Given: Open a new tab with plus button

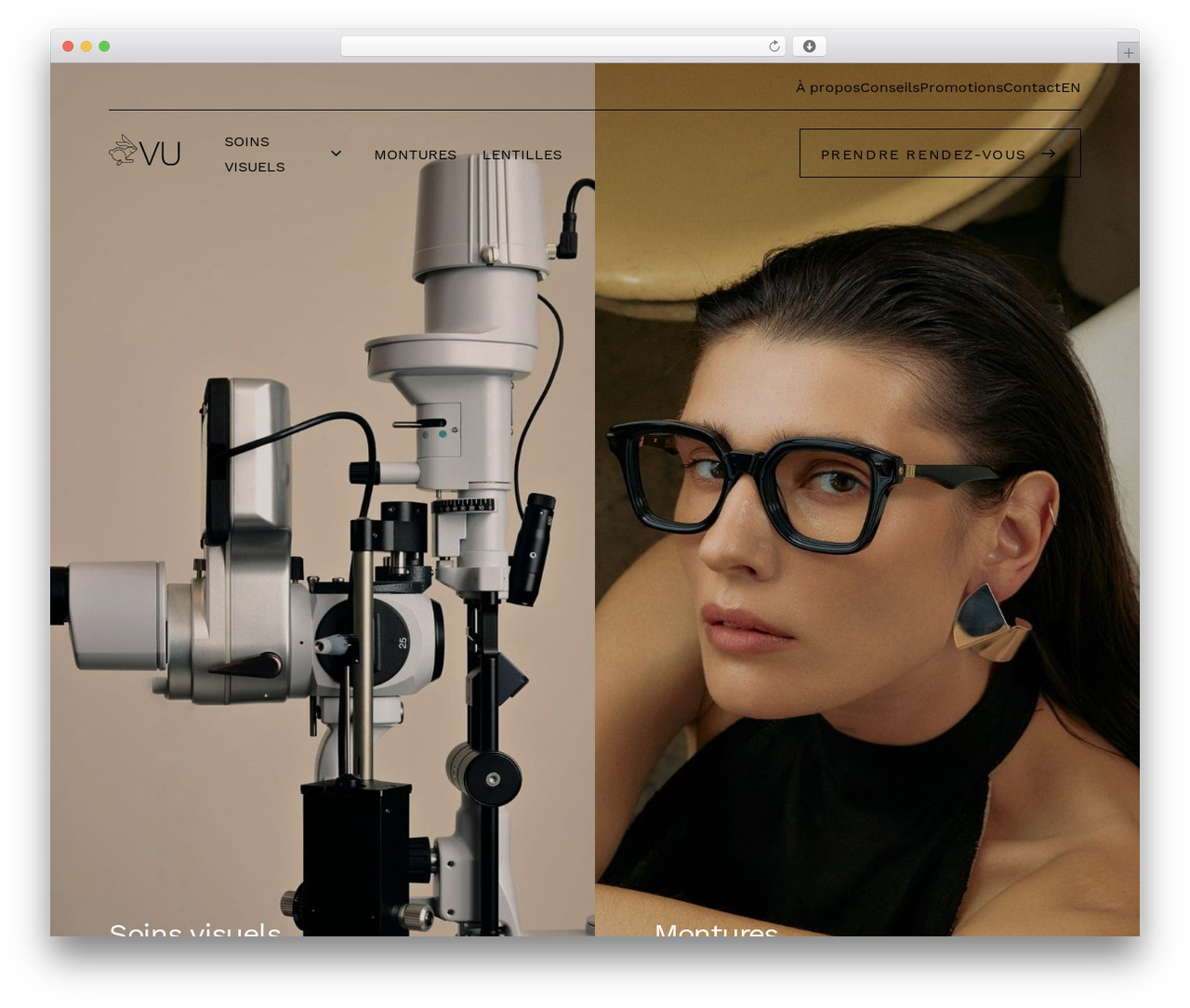Looking at the screenshot, I should 1129,53.
